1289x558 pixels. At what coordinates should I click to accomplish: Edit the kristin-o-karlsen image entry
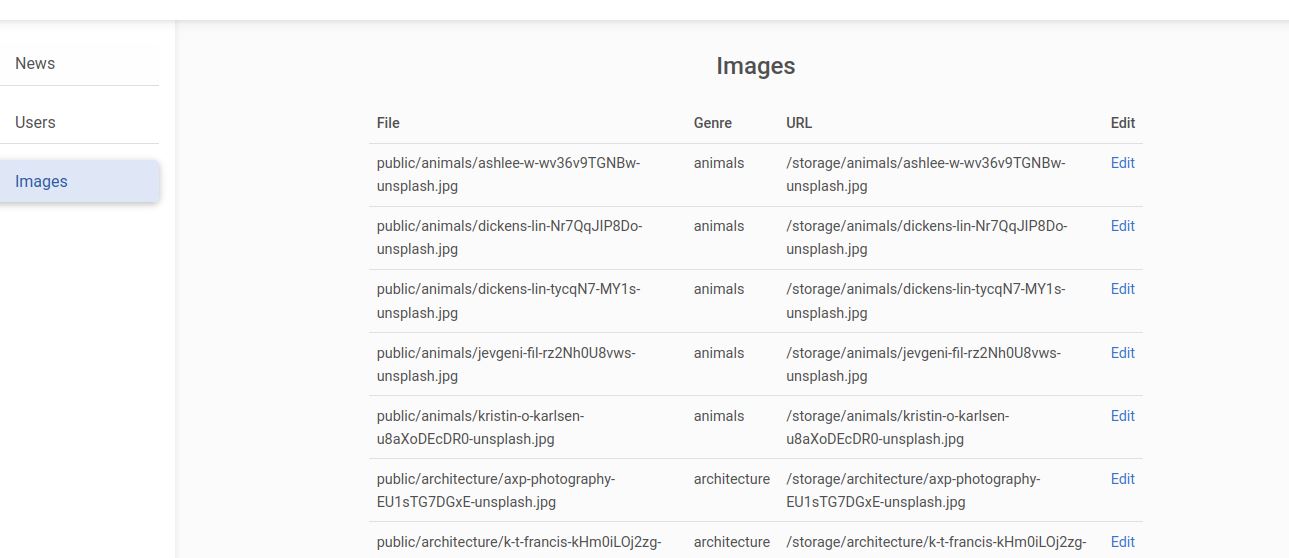(x=1122, y=416)
